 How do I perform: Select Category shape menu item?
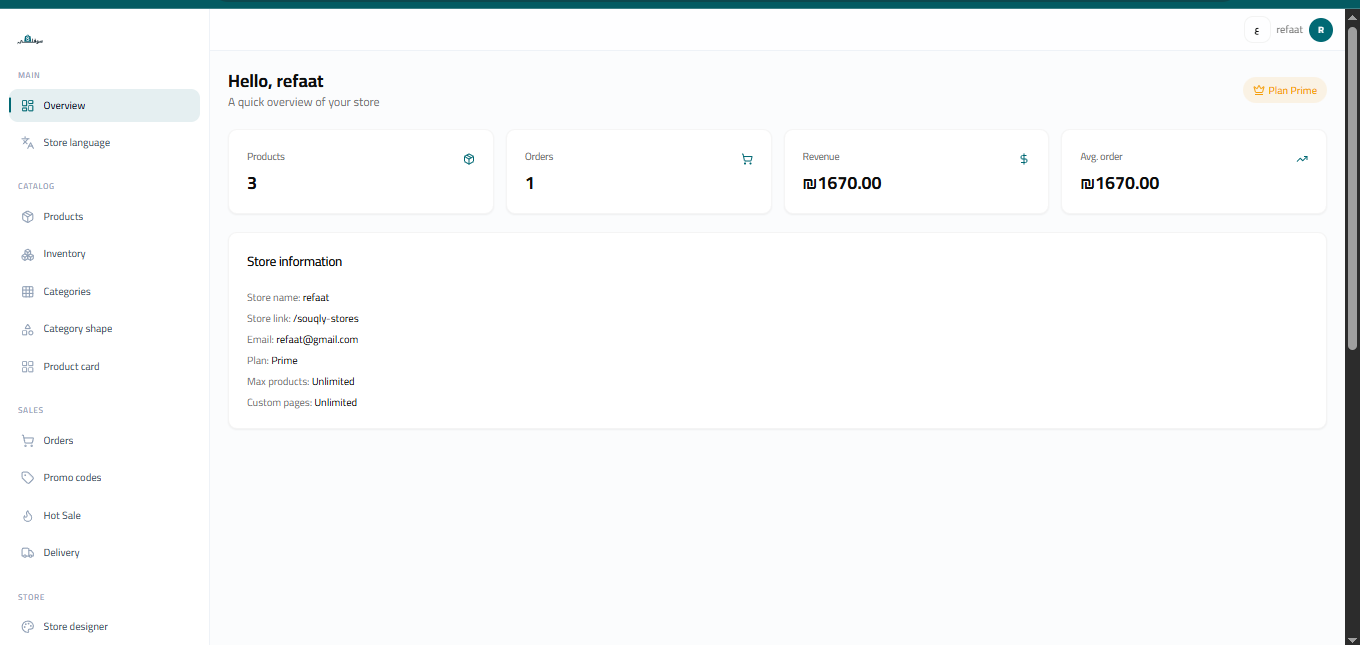pyautogui.click(x=105, y=329)
